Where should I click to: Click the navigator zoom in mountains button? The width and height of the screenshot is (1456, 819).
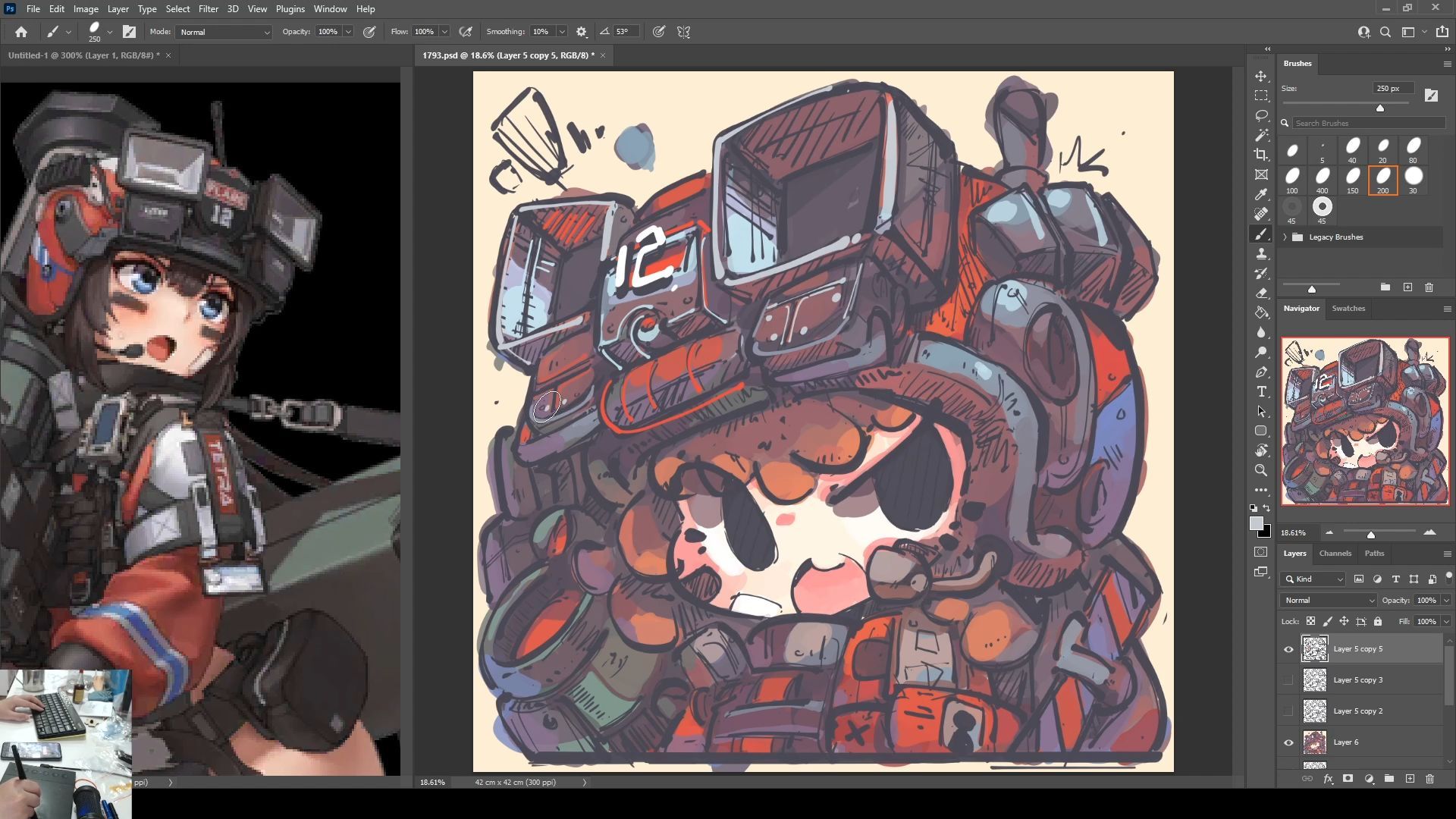(x=1429, y=532)
